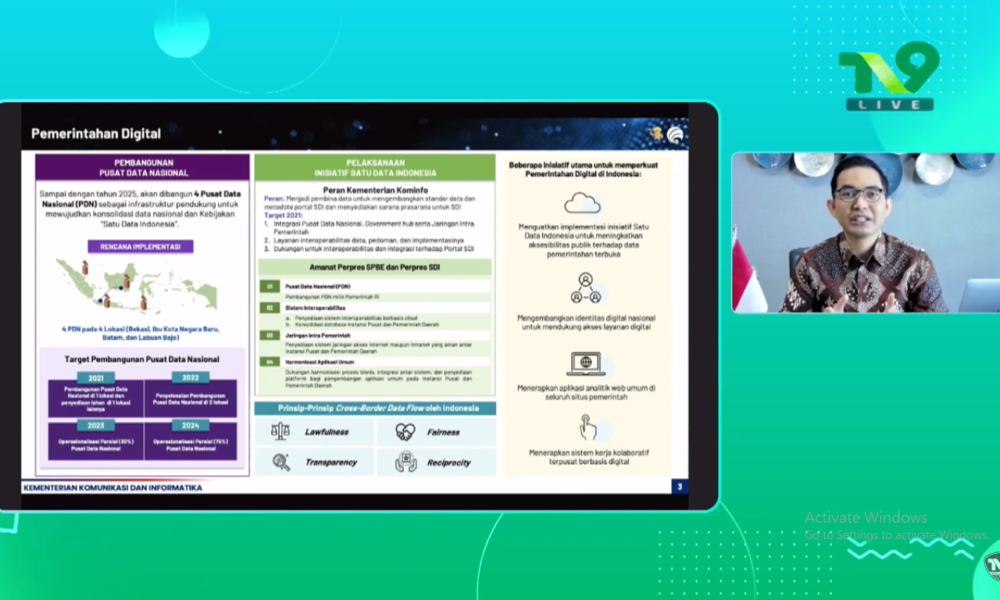
Task: Click the Garuda emblem in slide header
Action: (x=656, y=133)
